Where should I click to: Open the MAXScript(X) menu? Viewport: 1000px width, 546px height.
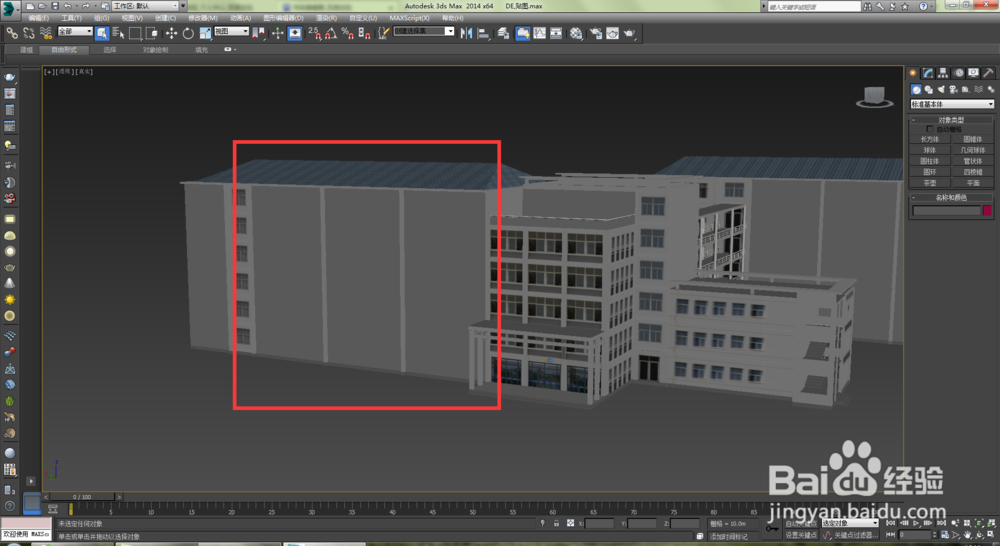tap(409, 18)
